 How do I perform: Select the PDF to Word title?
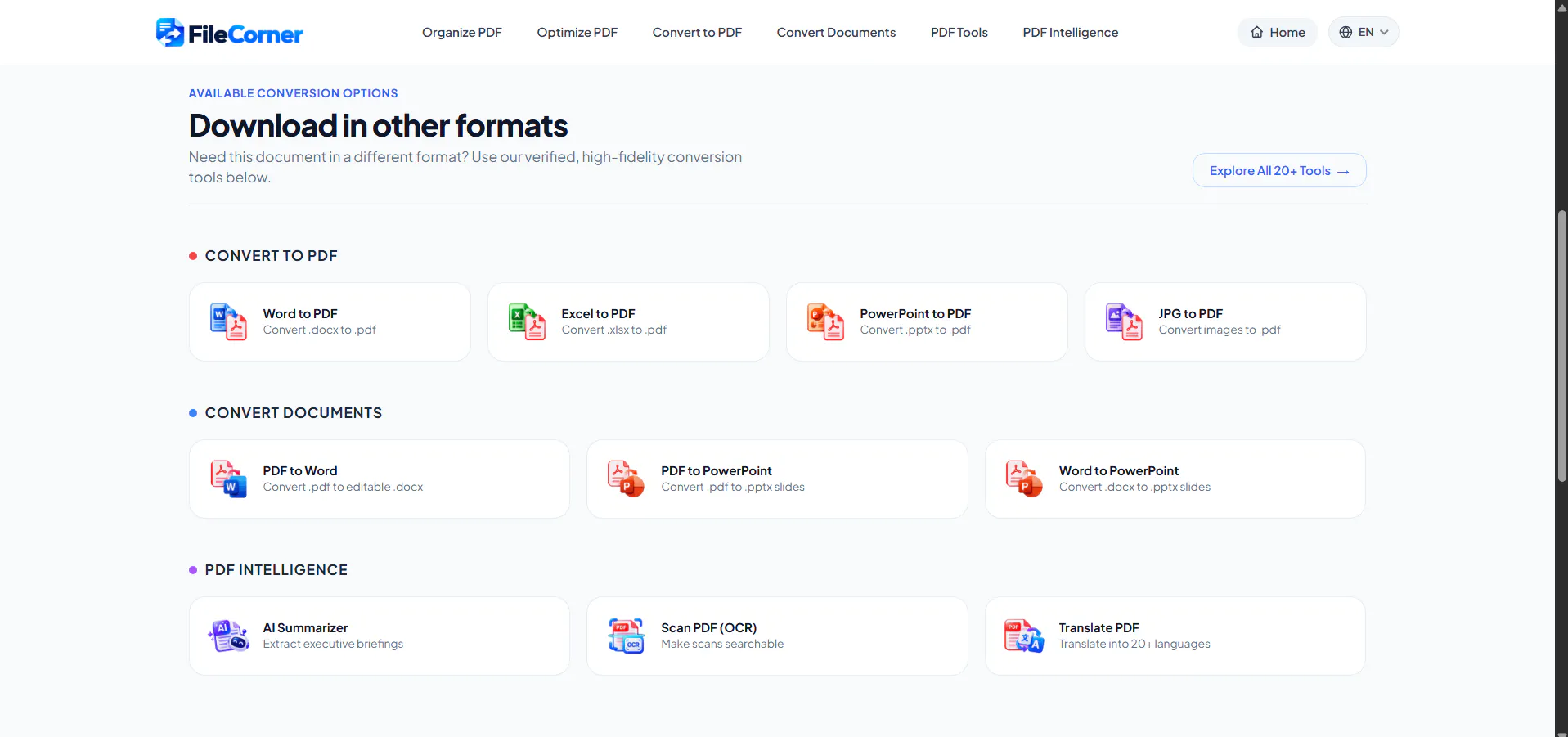pyautogui.click(x=300, y=470)
